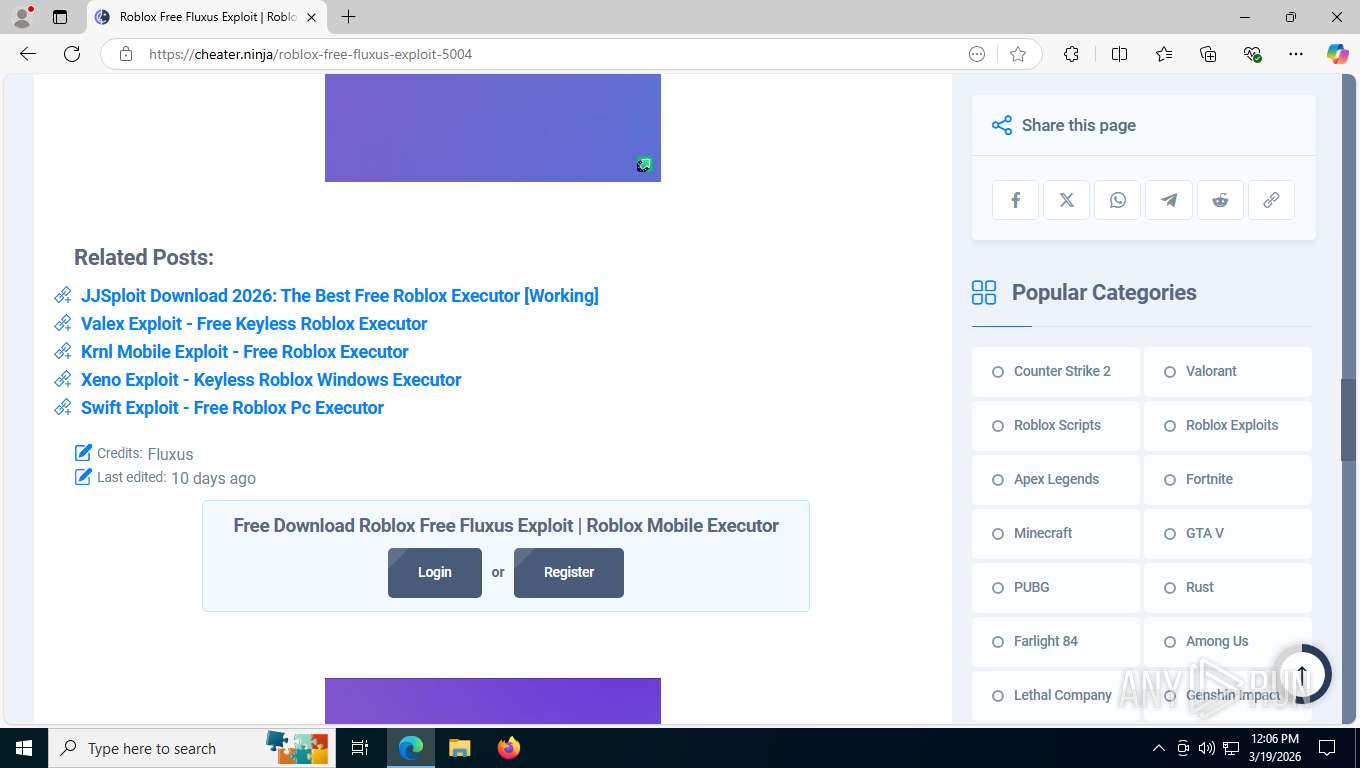Open Swift Exploit Pc Executor post

click(232, 408)
